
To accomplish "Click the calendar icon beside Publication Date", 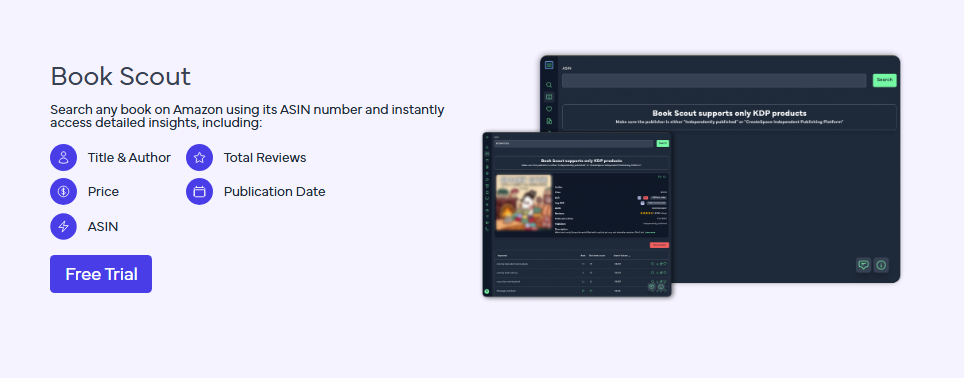I will pyautogui.click(x=199, y=192).
